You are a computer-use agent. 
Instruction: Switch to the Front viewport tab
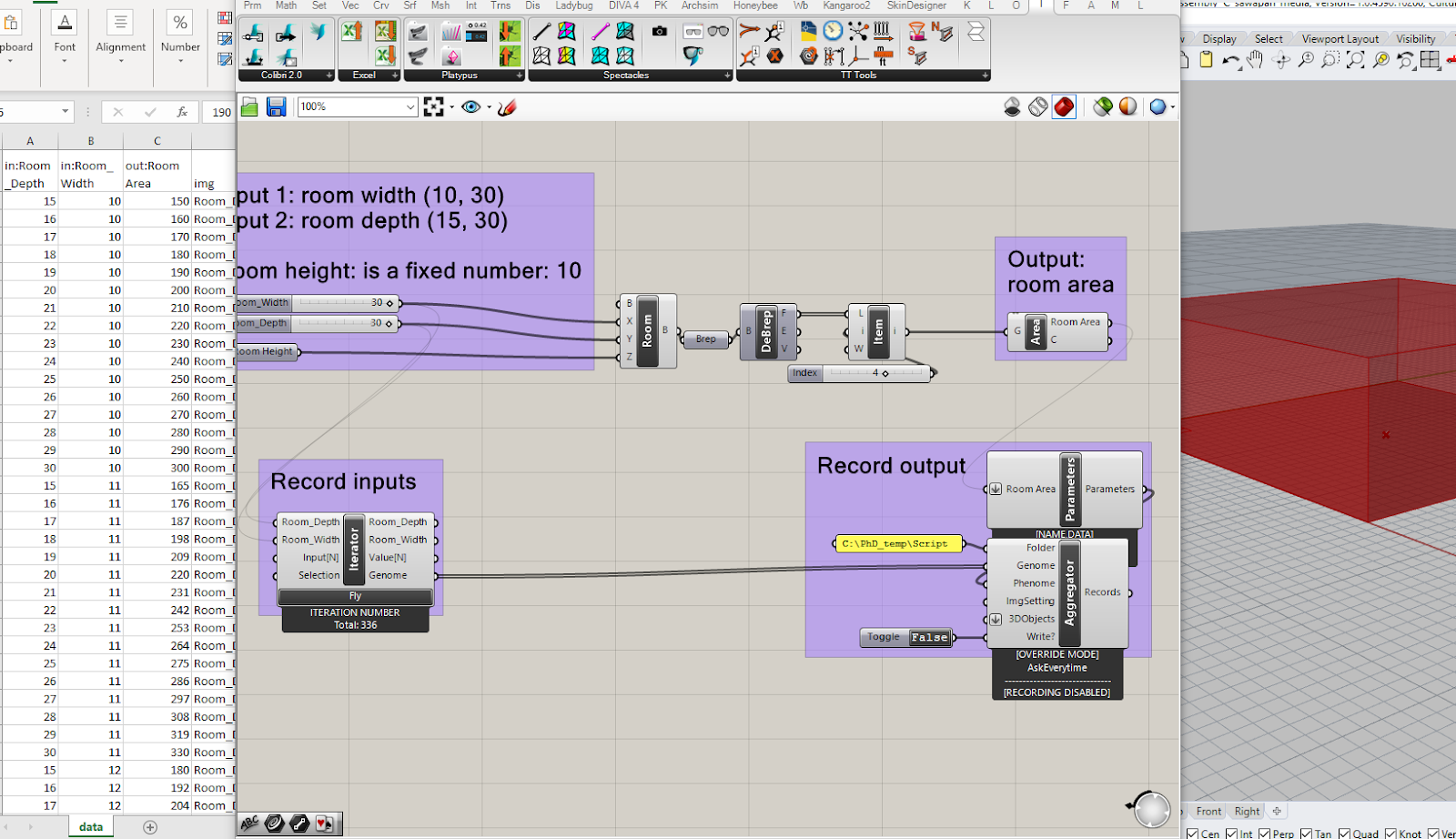(1208, 812)
